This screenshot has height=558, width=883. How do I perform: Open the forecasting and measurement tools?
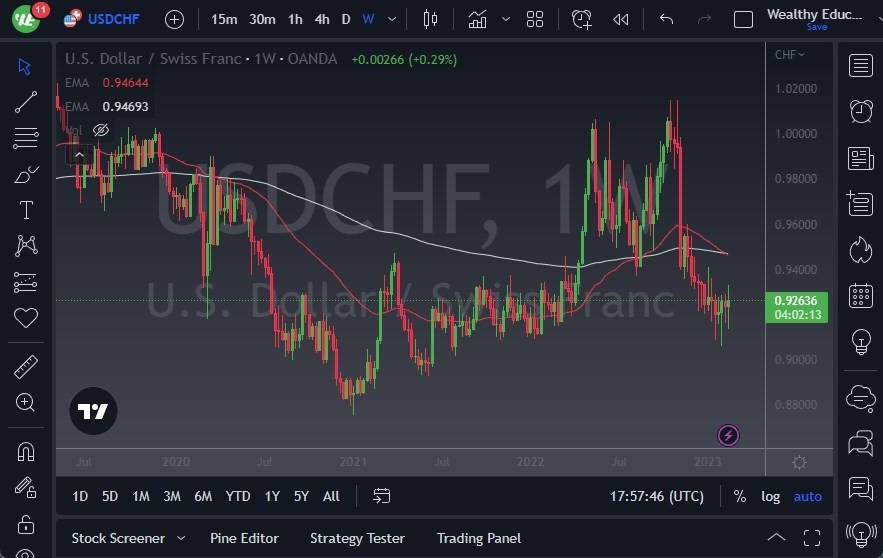(25, 282)
